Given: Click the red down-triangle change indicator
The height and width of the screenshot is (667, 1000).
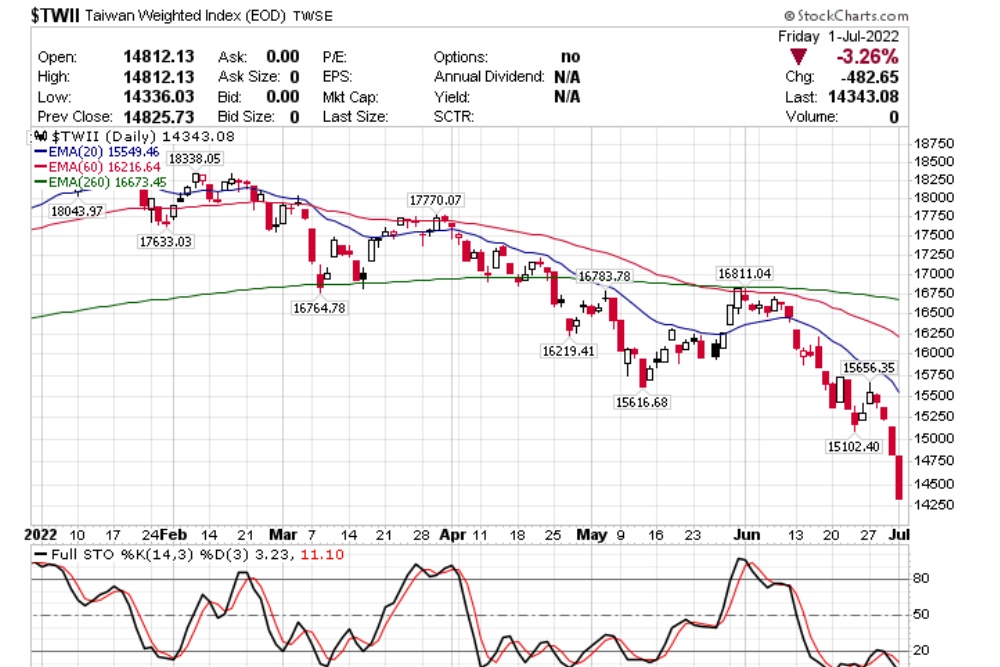Looking at the screenshot, I should [x=798, y=57].
